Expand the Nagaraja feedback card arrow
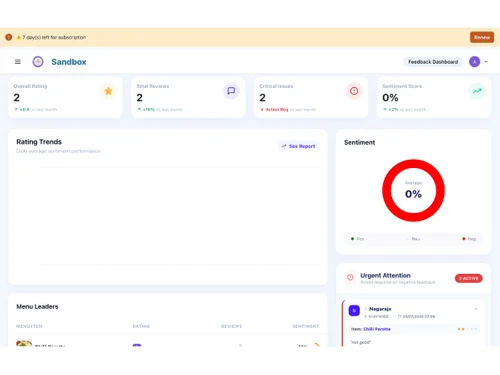 [476, 309]
